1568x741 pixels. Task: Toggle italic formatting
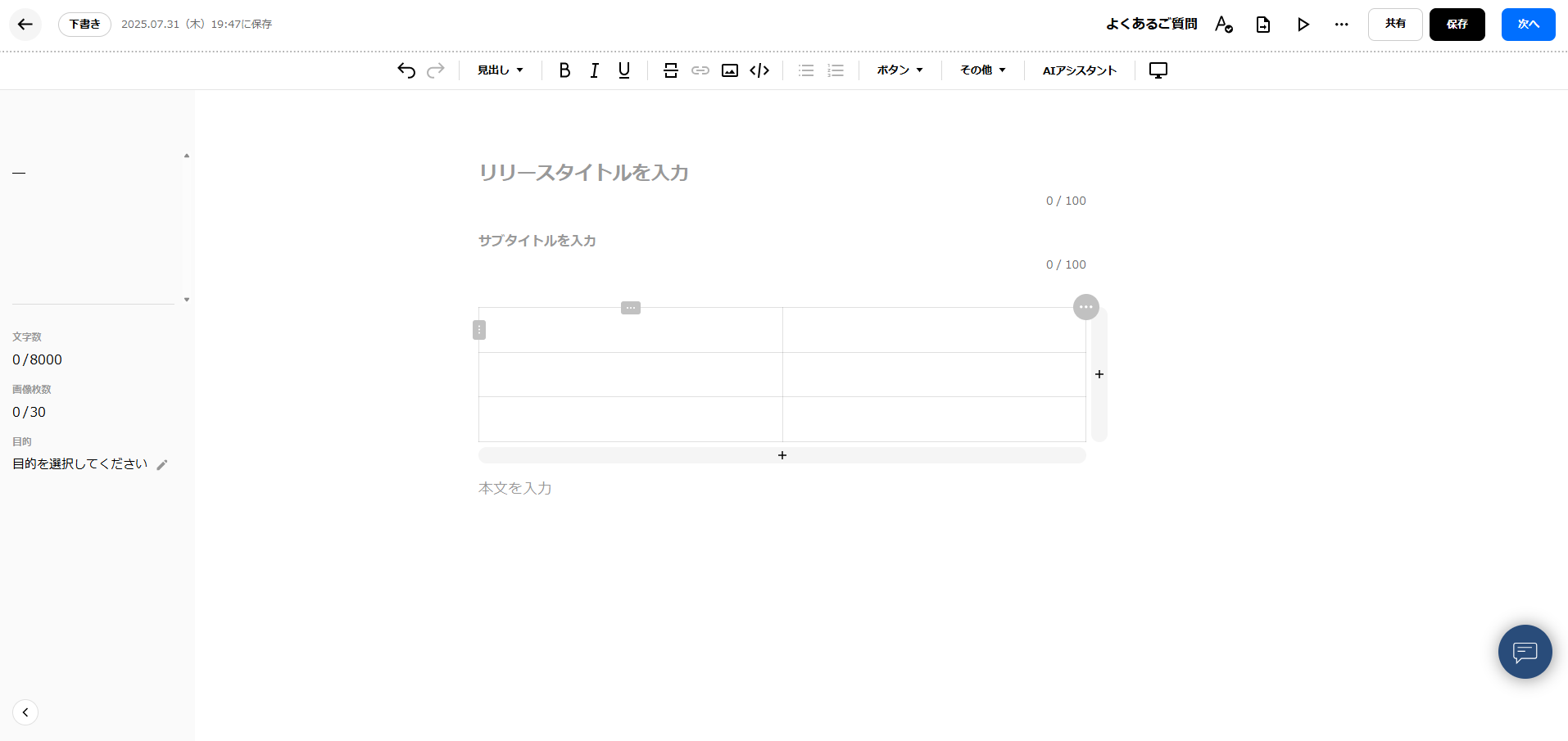(594, 70)
